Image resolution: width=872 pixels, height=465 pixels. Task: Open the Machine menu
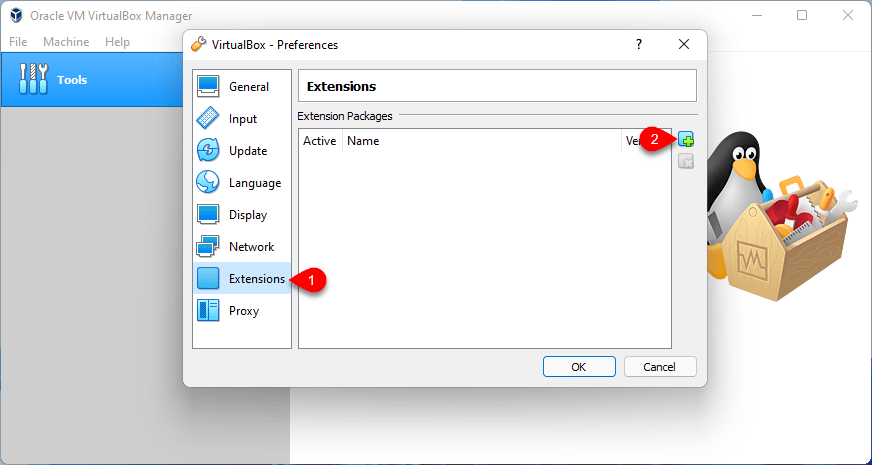[x=66, y=42]
